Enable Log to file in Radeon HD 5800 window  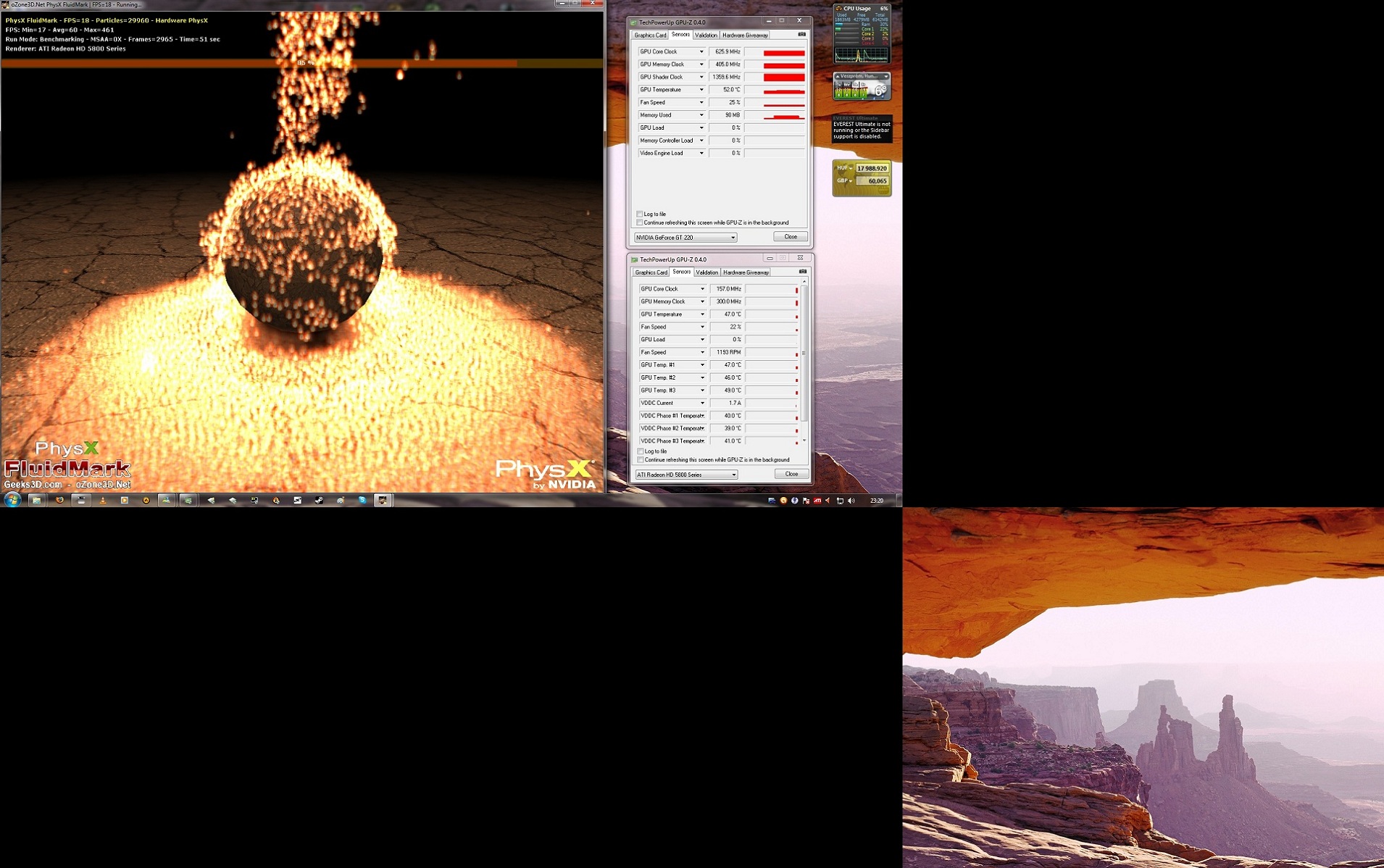pyautogui.click(x=641, y=451)
